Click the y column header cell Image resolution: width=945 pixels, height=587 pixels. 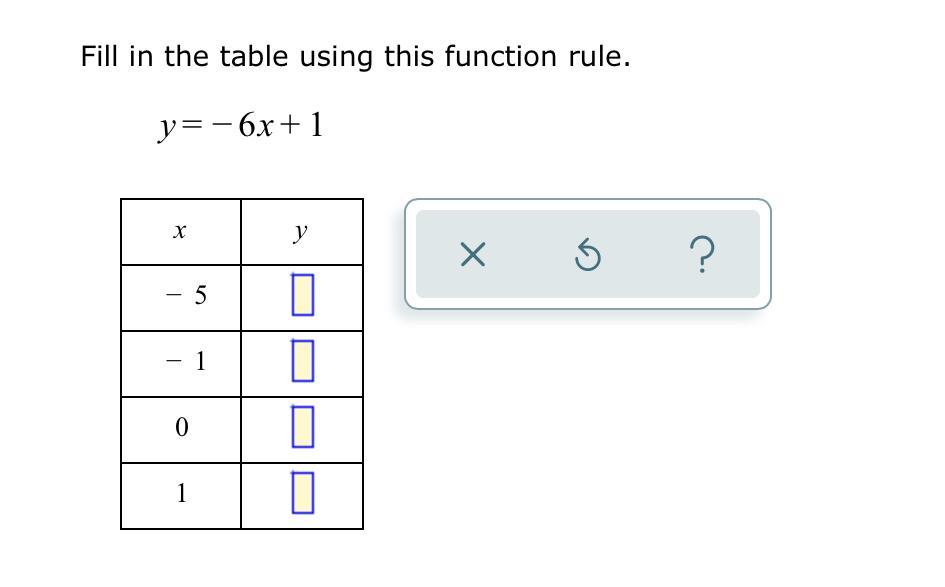[302, 231]
